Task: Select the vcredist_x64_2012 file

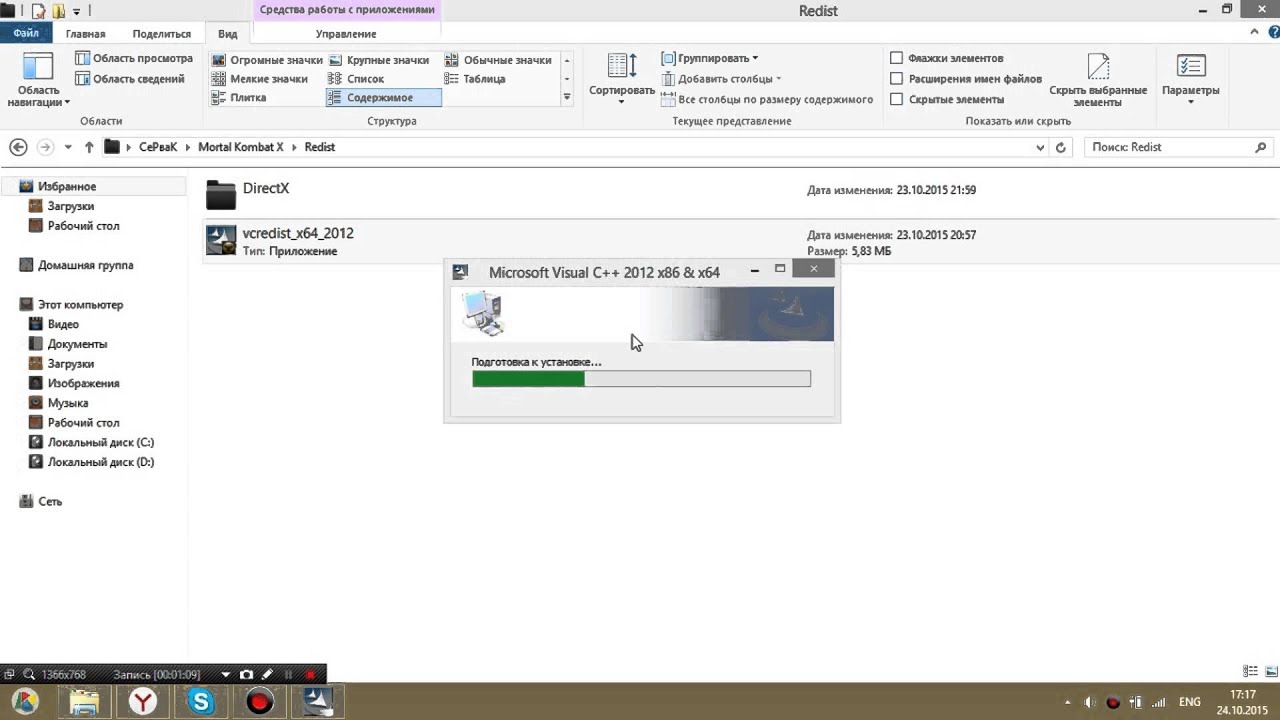Action: pos(740,241)
